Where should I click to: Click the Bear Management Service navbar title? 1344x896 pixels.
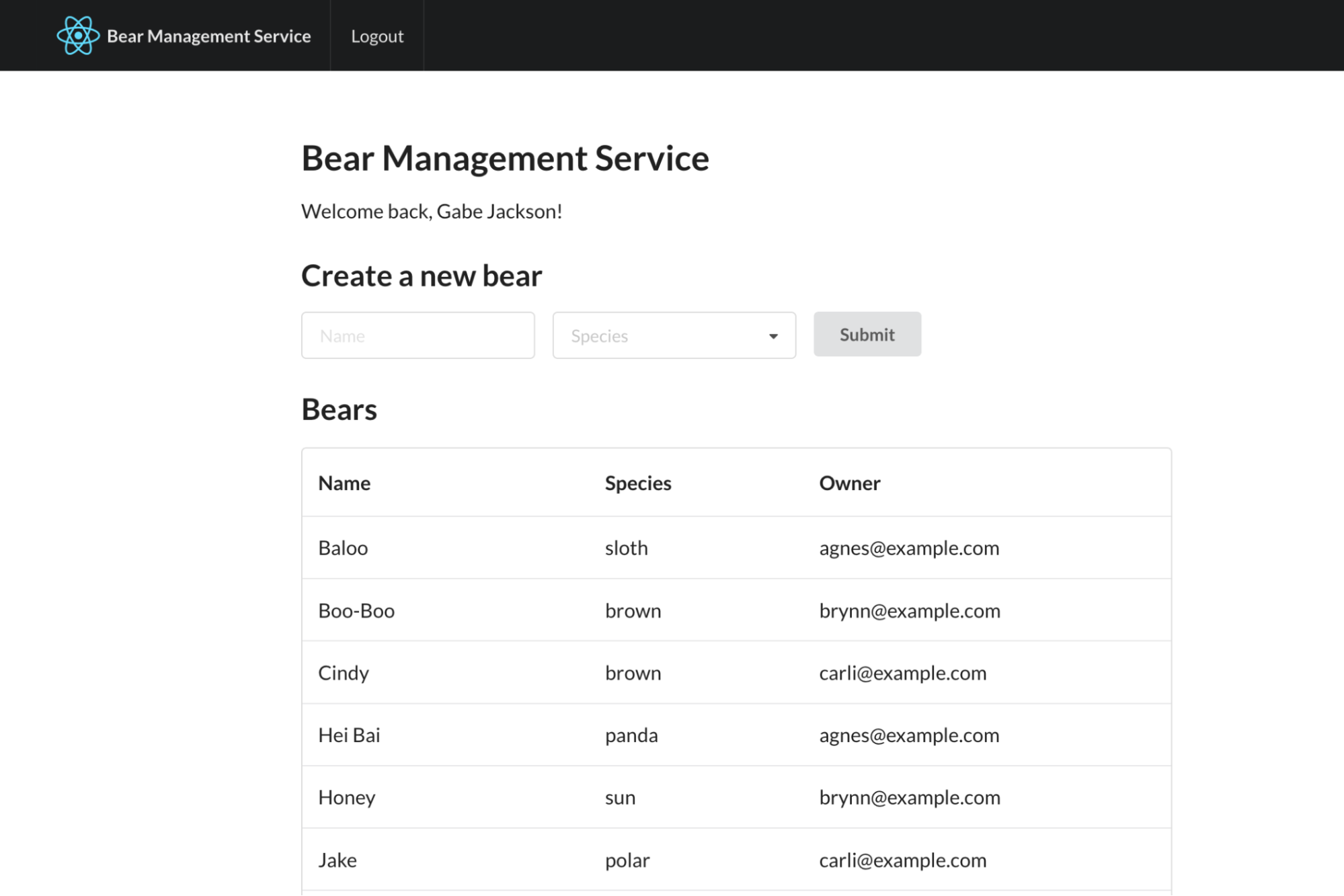pos(208,36)
